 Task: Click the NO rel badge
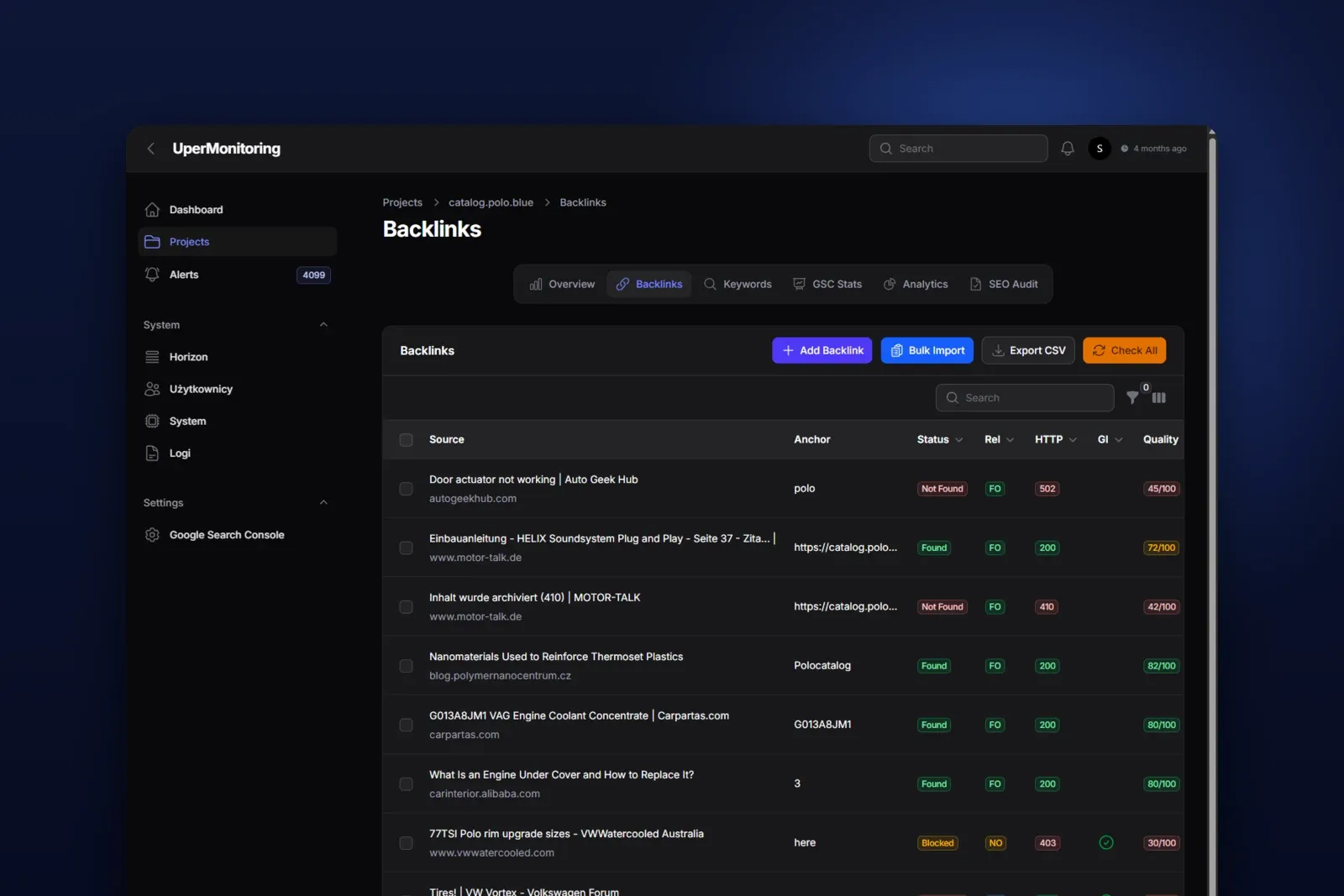coord(995,843)
